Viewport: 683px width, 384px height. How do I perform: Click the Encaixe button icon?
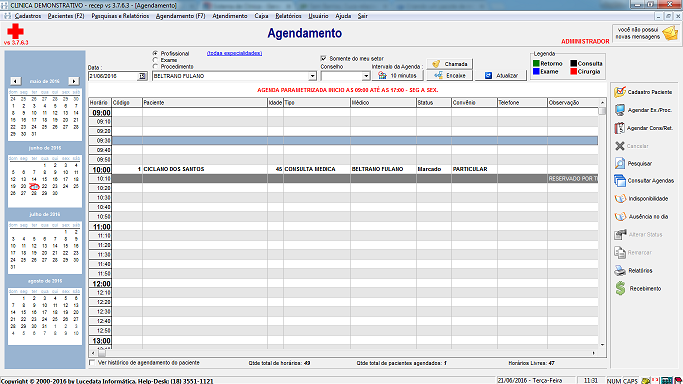[438, 75]
